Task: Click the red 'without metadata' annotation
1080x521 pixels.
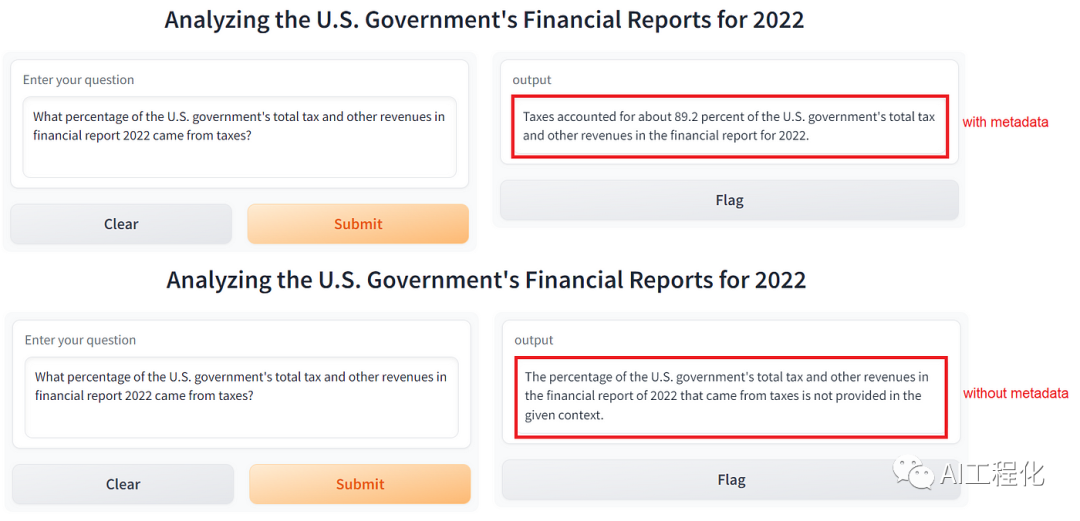Action: 1015,393
